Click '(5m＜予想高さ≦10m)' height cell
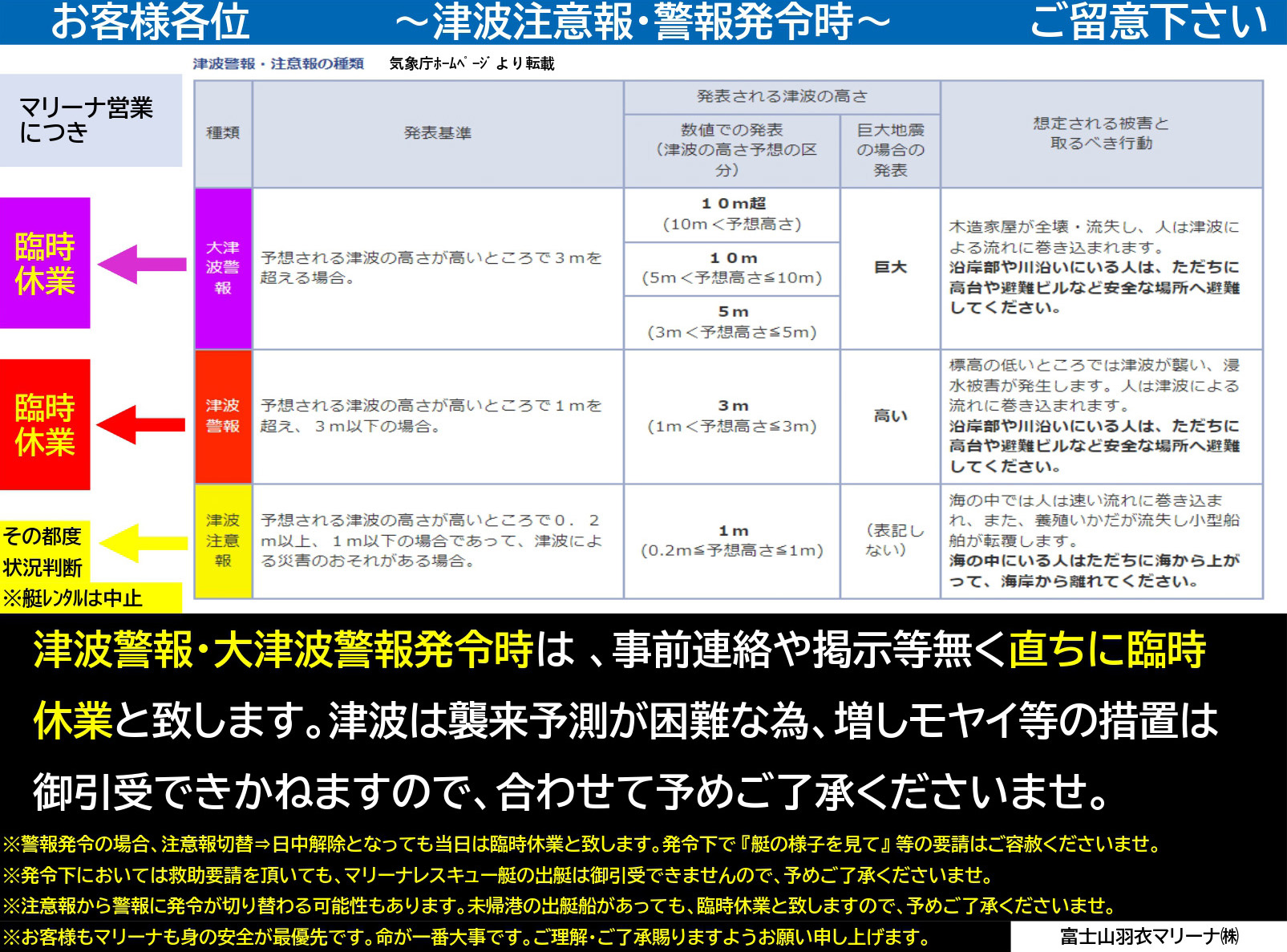 [732, 269]
